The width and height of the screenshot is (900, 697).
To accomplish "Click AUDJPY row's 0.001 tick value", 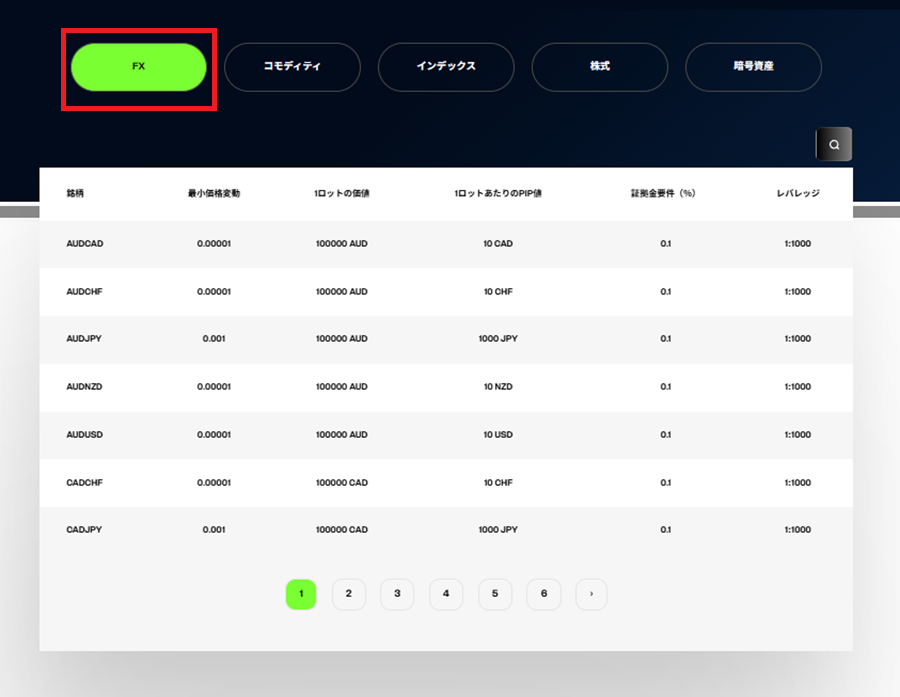I will (x=214, y=339).
